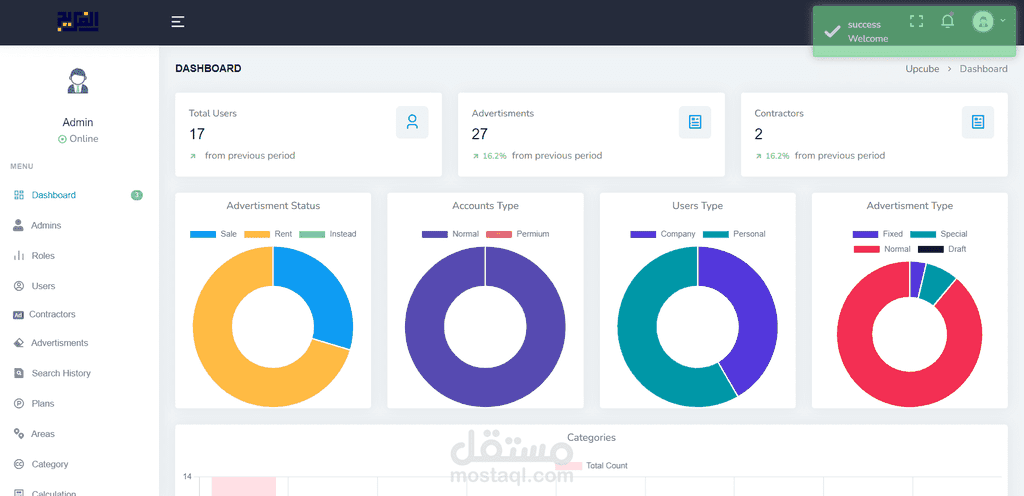Click the Advertisments card icon
The width and height of the screenshot is (1024, 496).
[x=695, y=122]
